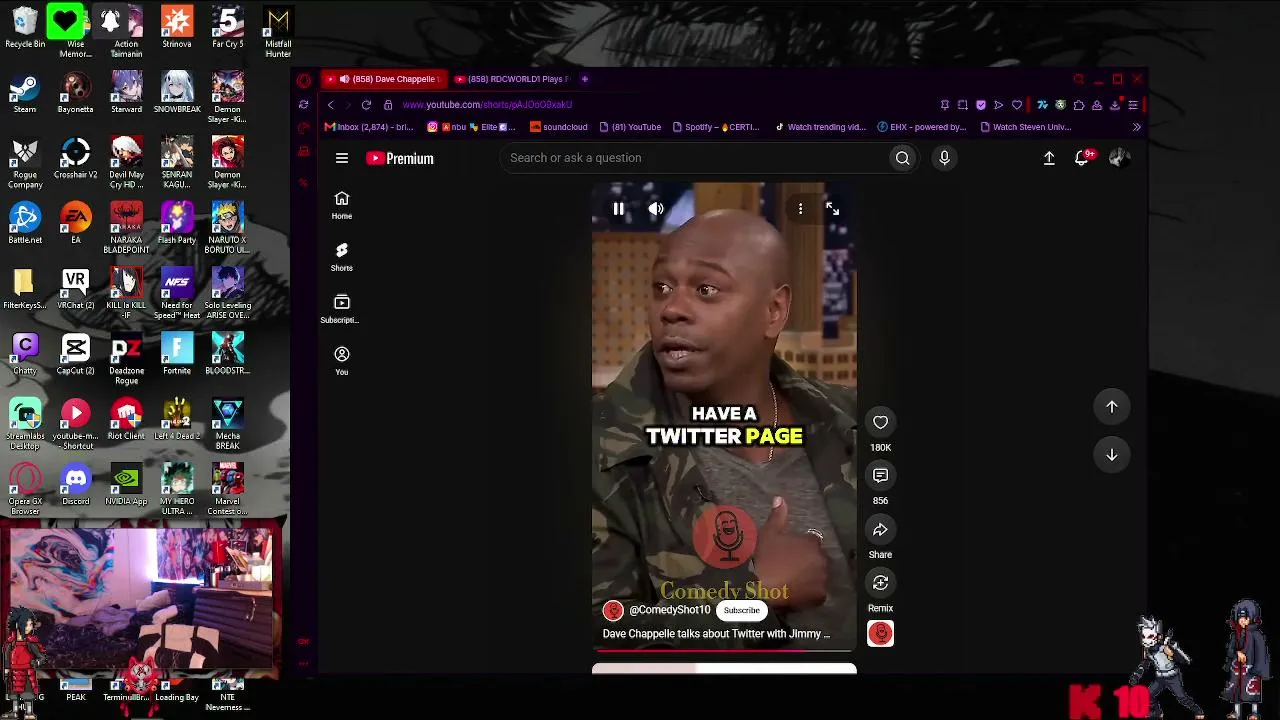The image size is (1280, 720).
Task: Open the short's three-dot more options menu
Action: tap(800, 209)
